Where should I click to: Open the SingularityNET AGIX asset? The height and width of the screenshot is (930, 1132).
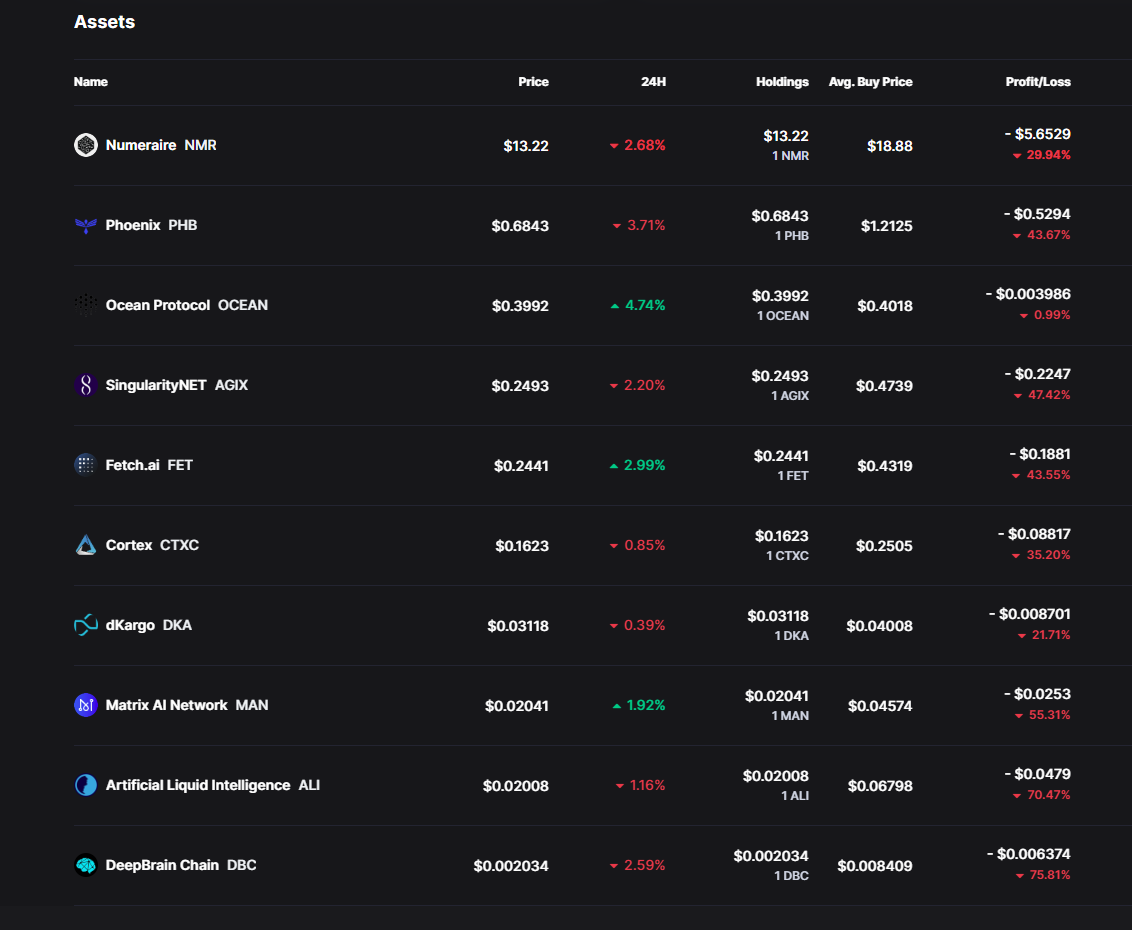click(x=177, y=386)
